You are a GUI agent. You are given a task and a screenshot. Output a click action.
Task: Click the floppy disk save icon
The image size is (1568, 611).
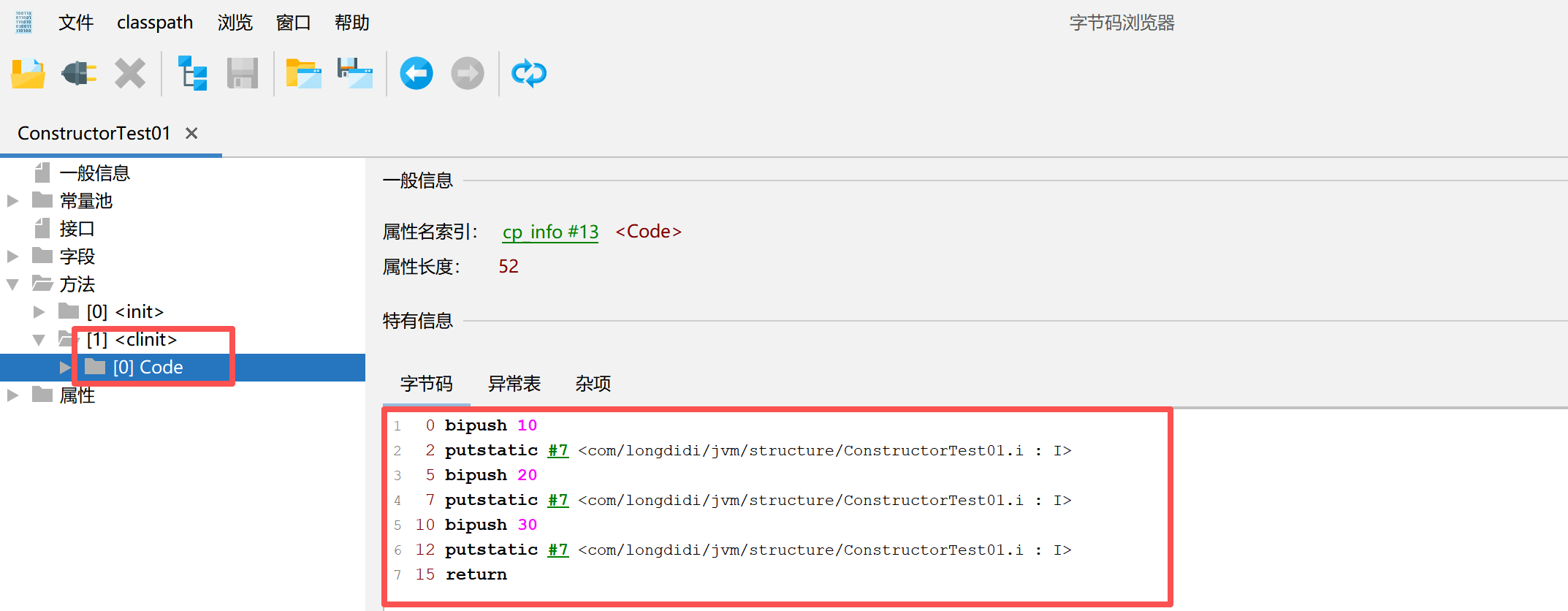click(x=243, y=73)
